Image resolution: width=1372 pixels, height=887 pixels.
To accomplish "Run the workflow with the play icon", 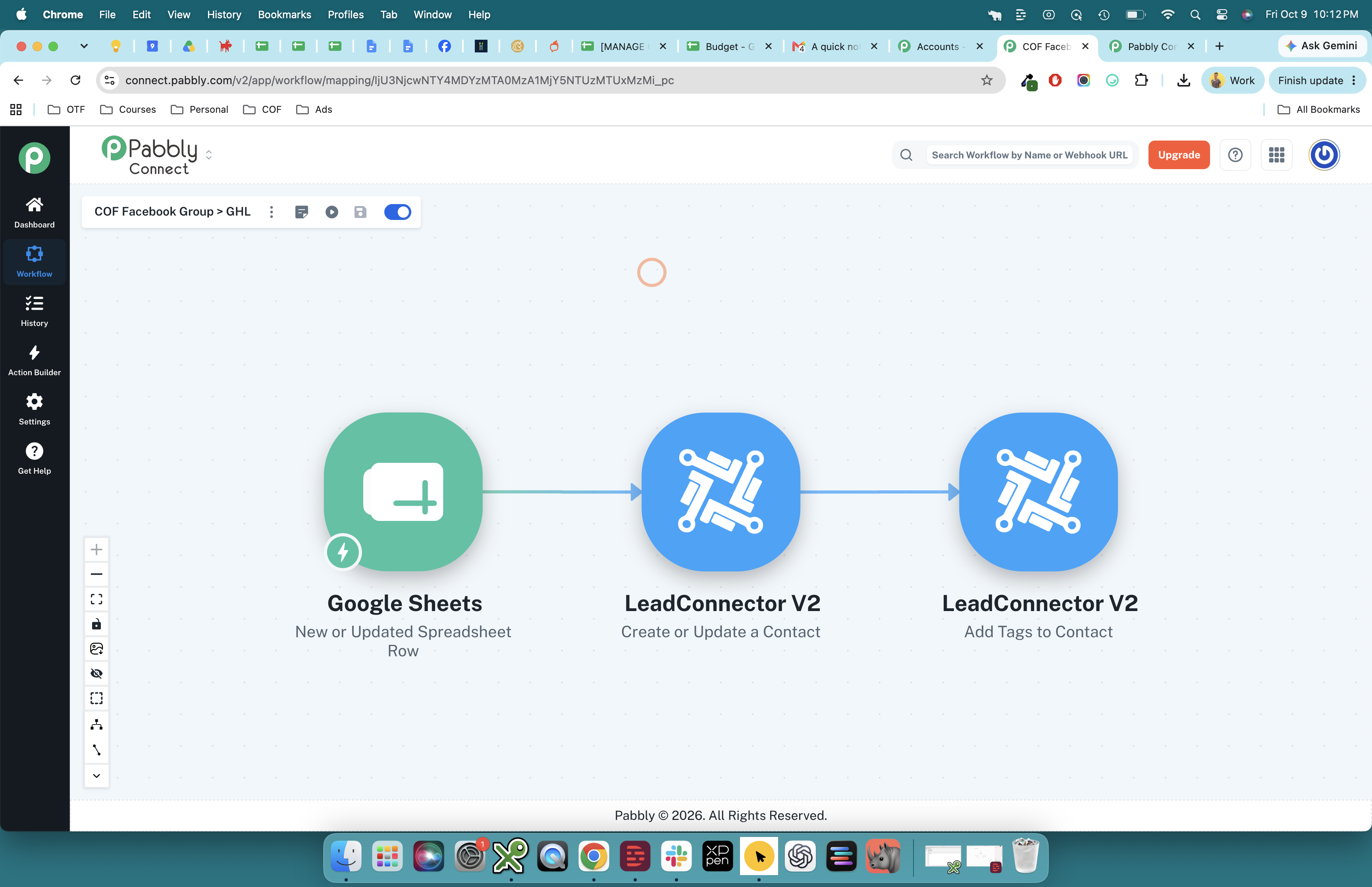I will pos(331,212).
